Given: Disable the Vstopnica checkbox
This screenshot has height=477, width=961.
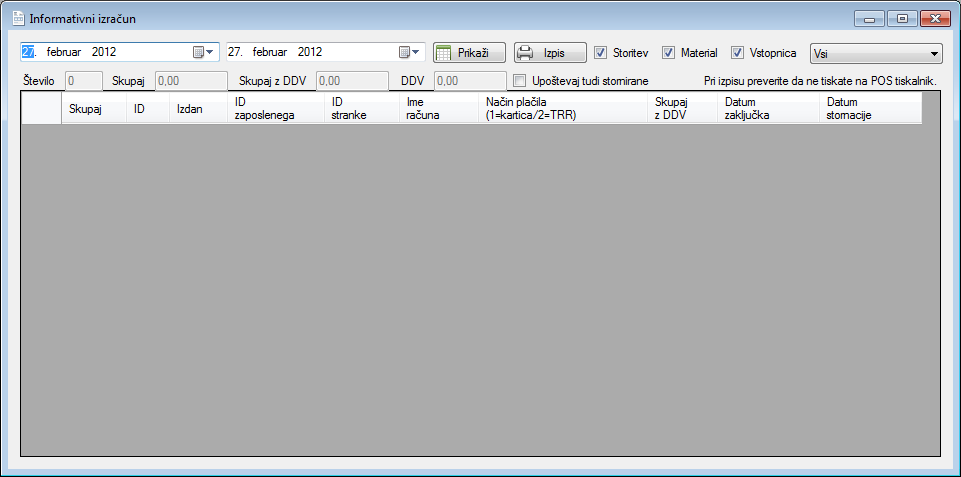Looking at the screenshot, I should (x=738, y=53).
